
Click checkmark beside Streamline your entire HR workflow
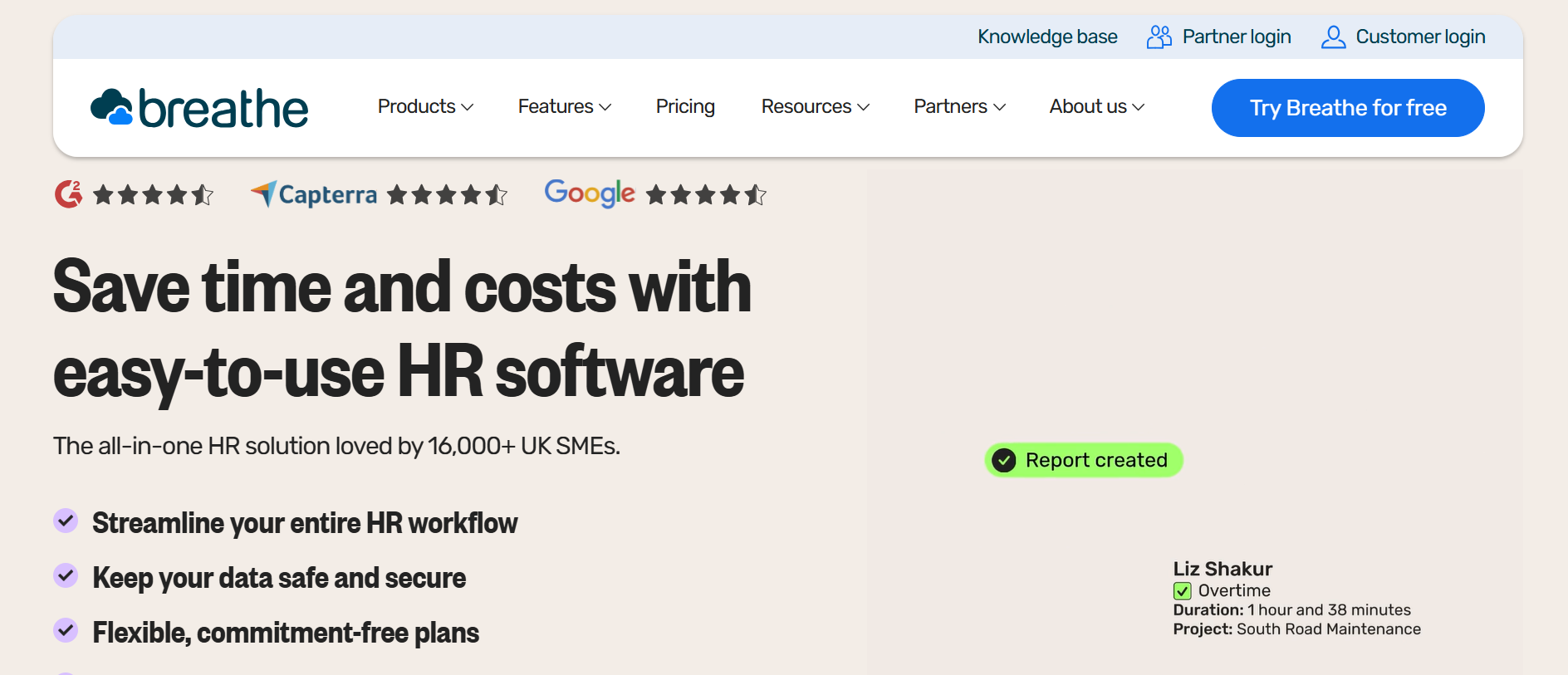point(66,521)
